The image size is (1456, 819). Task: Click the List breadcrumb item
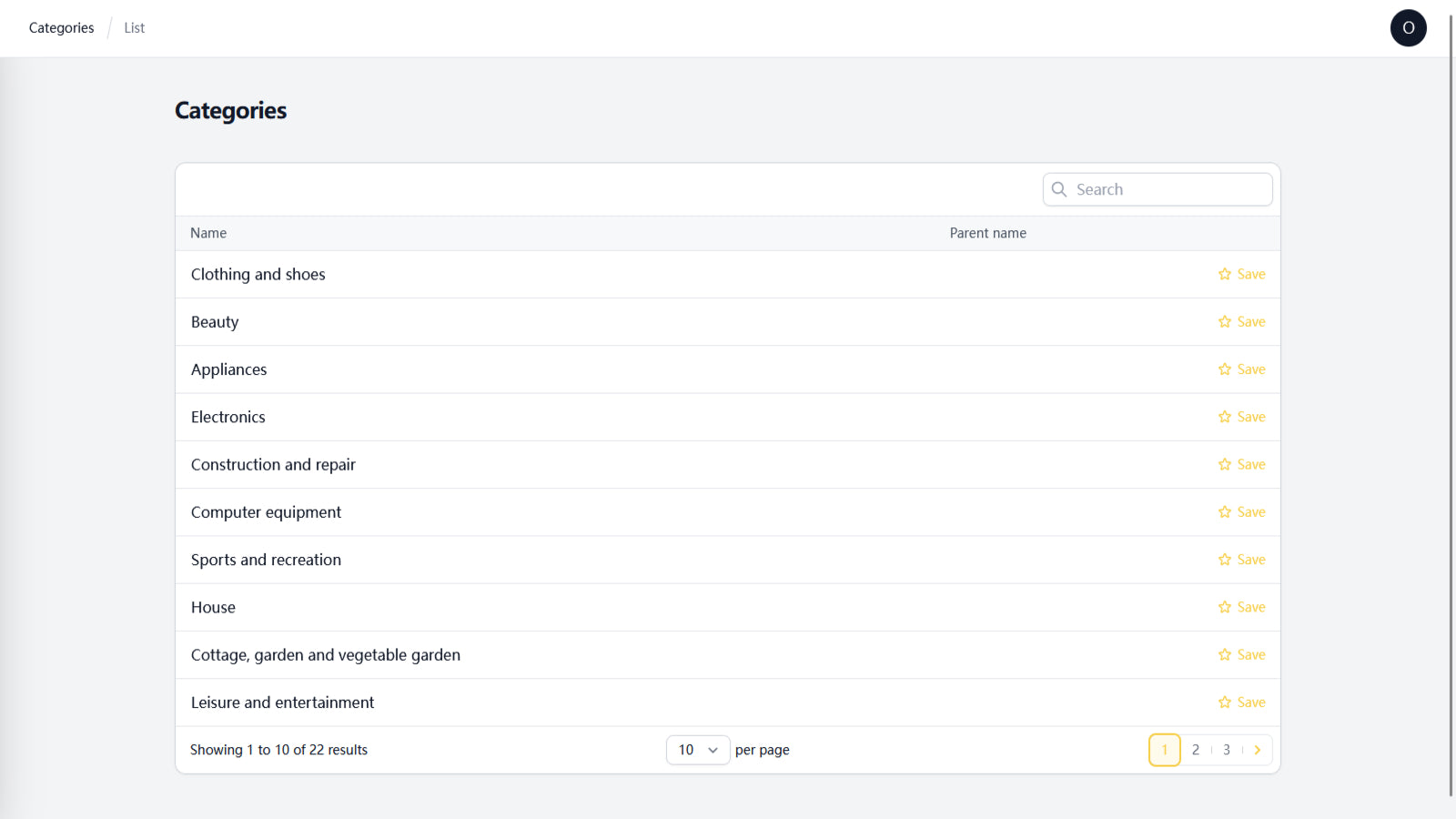(x=135, y=28)
